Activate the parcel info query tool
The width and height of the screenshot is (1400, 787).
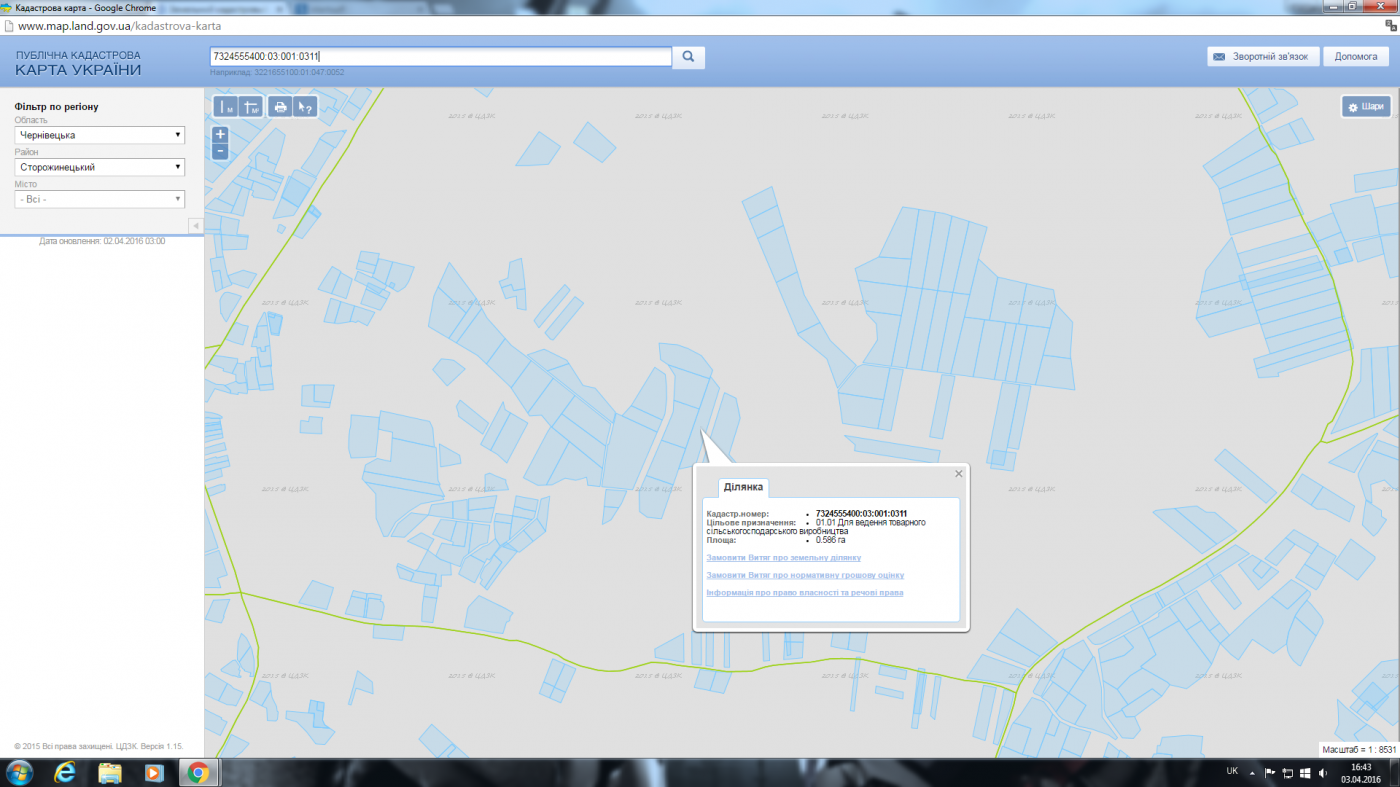tap(306, 107)
